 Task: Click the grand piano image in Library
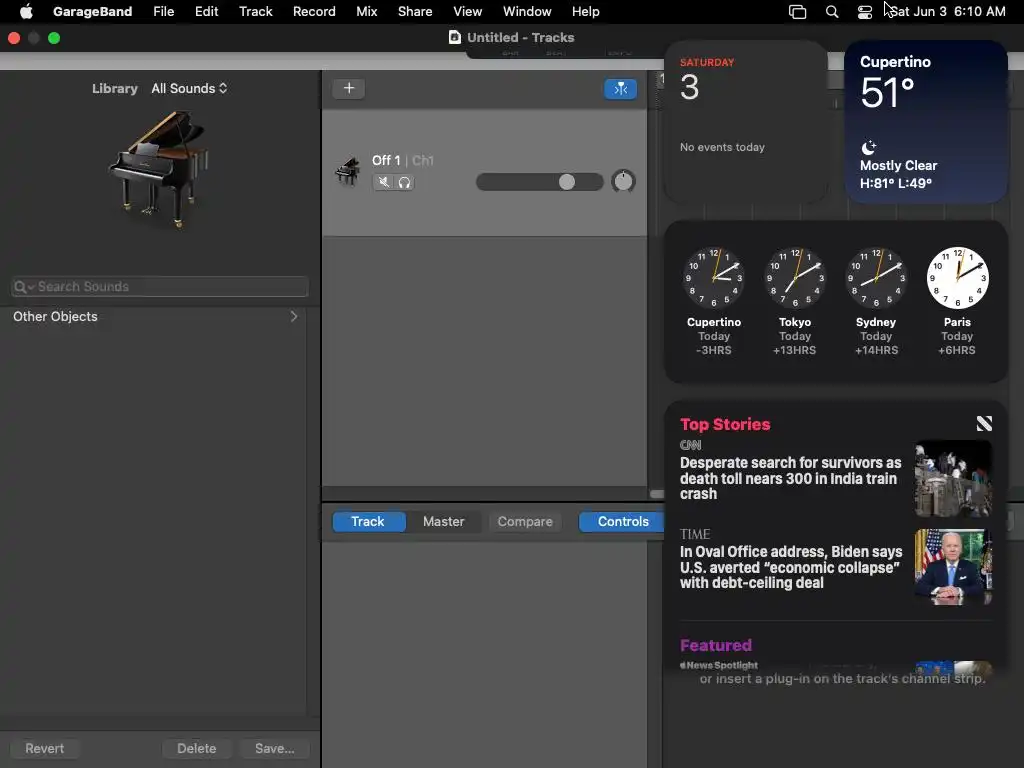tap(159, 168)
